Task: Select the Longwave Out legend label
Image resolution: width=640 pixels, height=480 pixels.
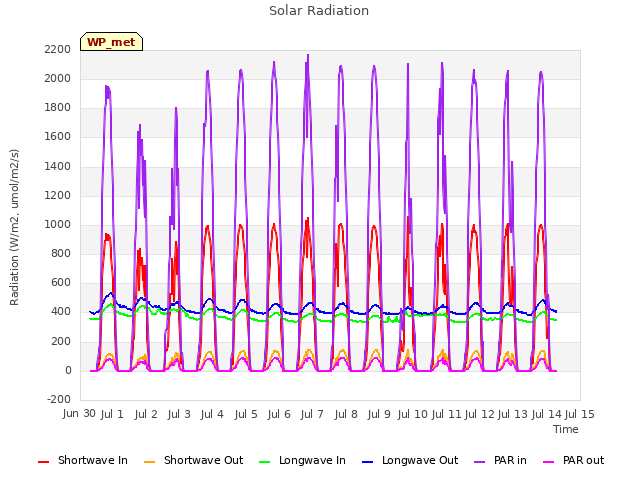Action: pyautogui.click(x=420, y=460)
